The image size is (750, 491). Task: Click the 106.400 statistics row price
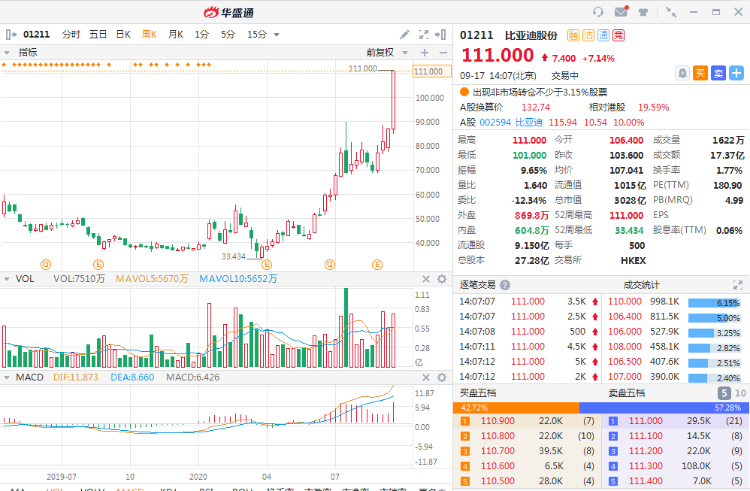tap(625, 316)
